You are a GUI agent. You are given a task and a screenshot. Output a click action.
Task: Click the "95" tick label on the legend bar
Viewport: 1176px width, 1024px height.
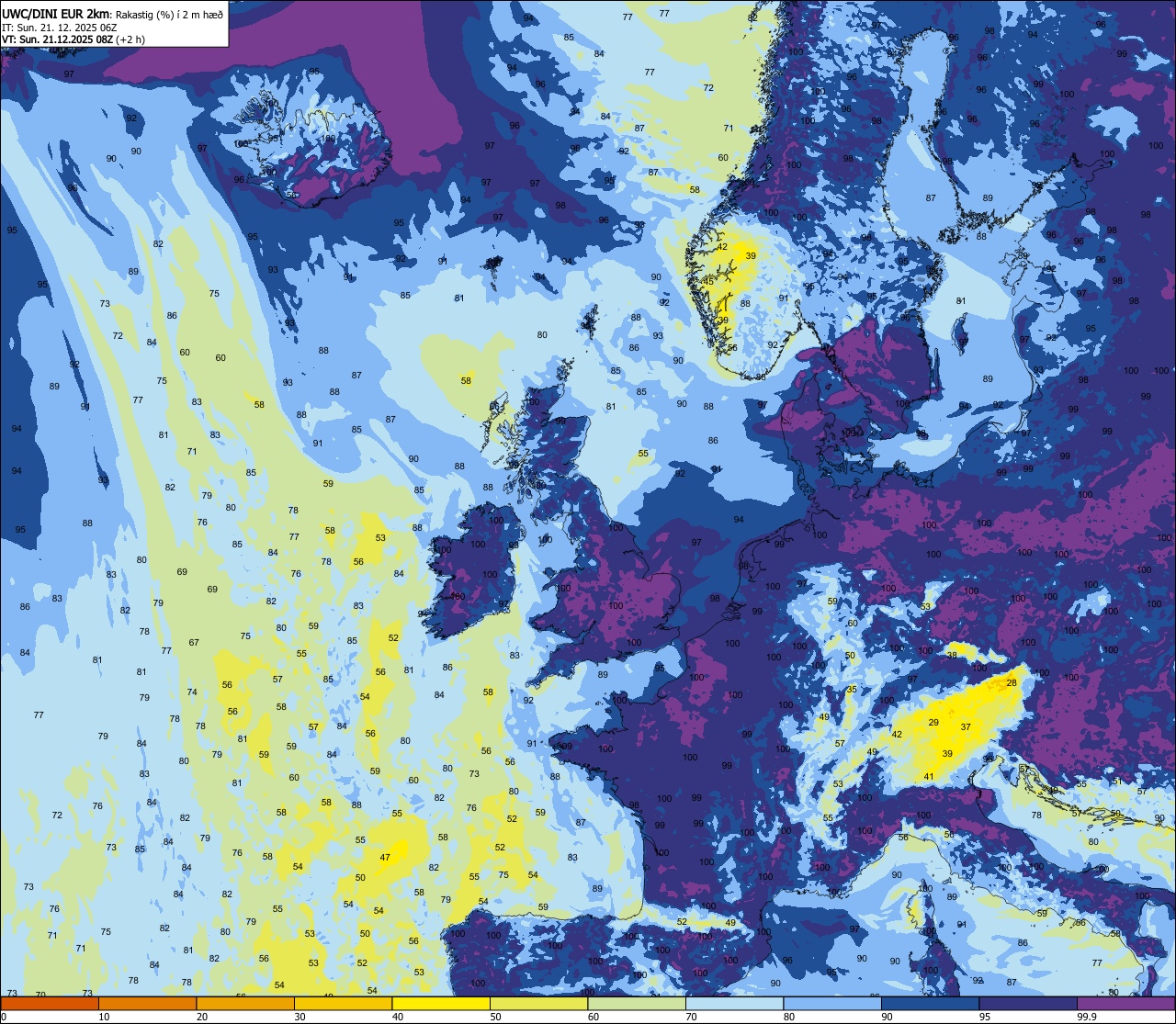985,1017
